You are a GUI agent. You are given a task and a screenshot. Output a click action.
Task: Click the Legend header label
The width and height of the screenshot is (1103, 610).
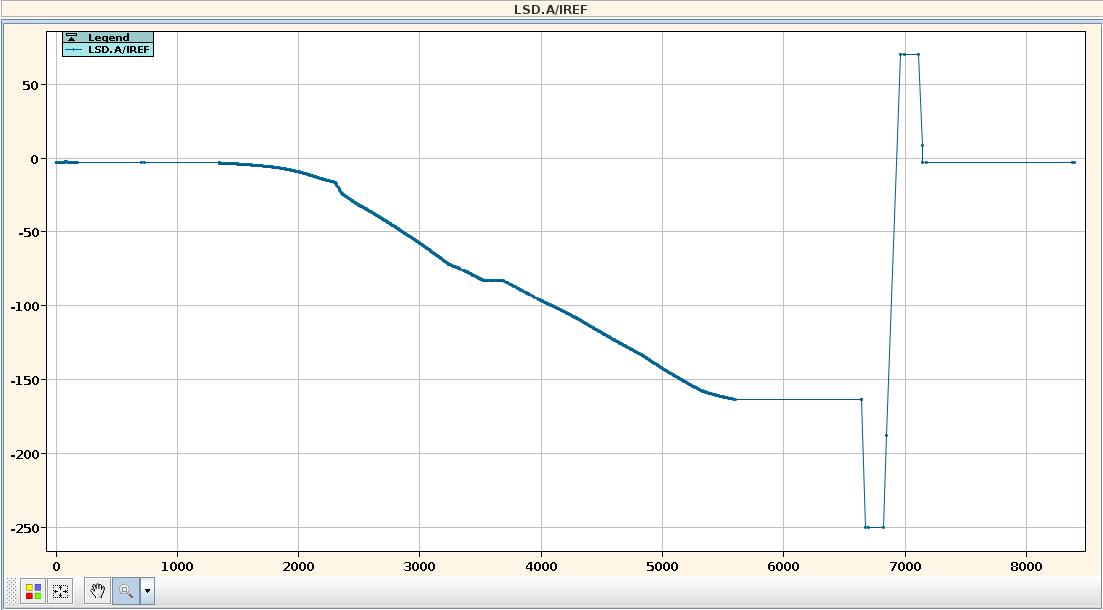[108, 38]
